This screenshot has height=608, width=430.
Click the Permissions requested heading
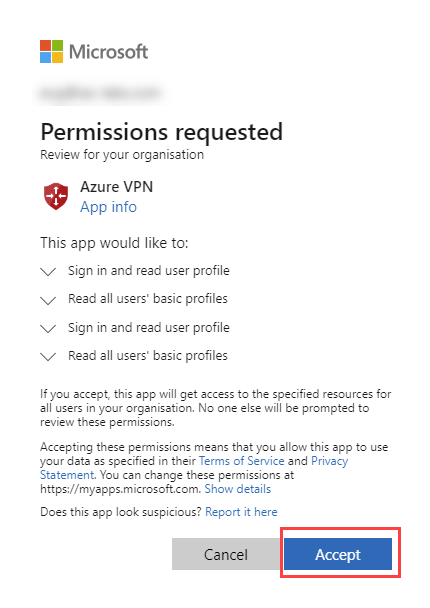pyautogui.click(x=162, y=132)
